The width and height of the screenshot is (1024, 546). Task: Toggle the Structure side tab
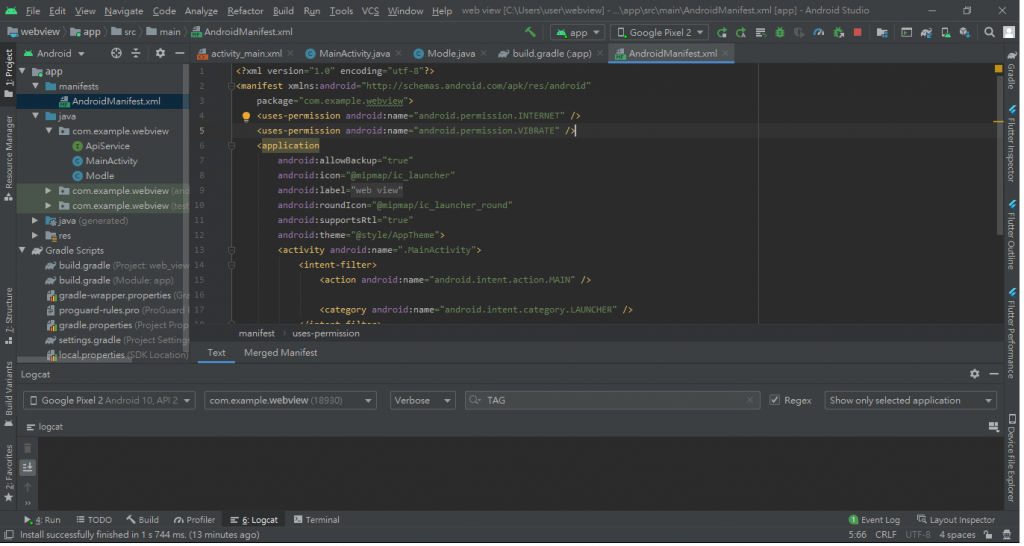[x=8, y=317]
